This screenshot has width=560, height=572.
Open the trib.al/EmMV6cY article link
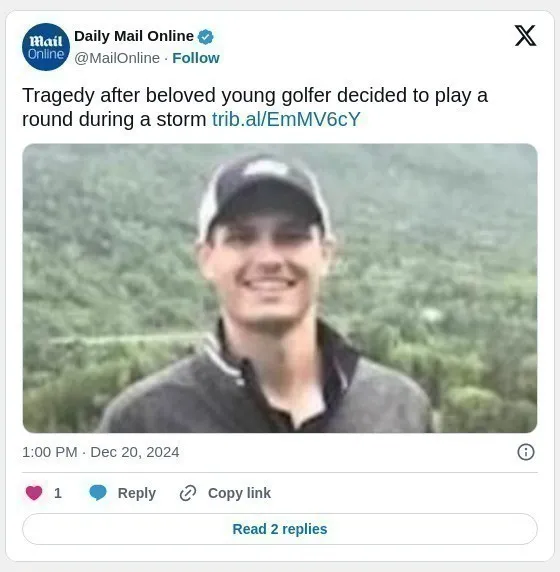(x=286, y=119)
